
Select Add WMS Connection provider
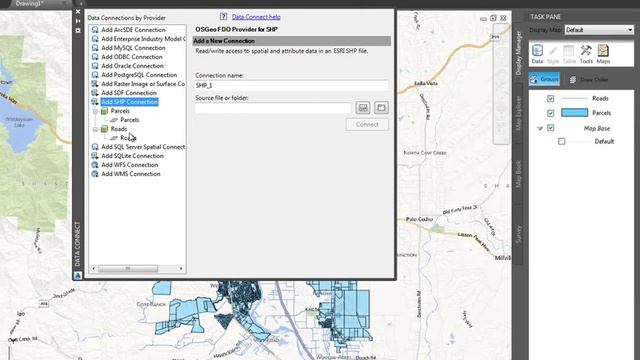131,173
